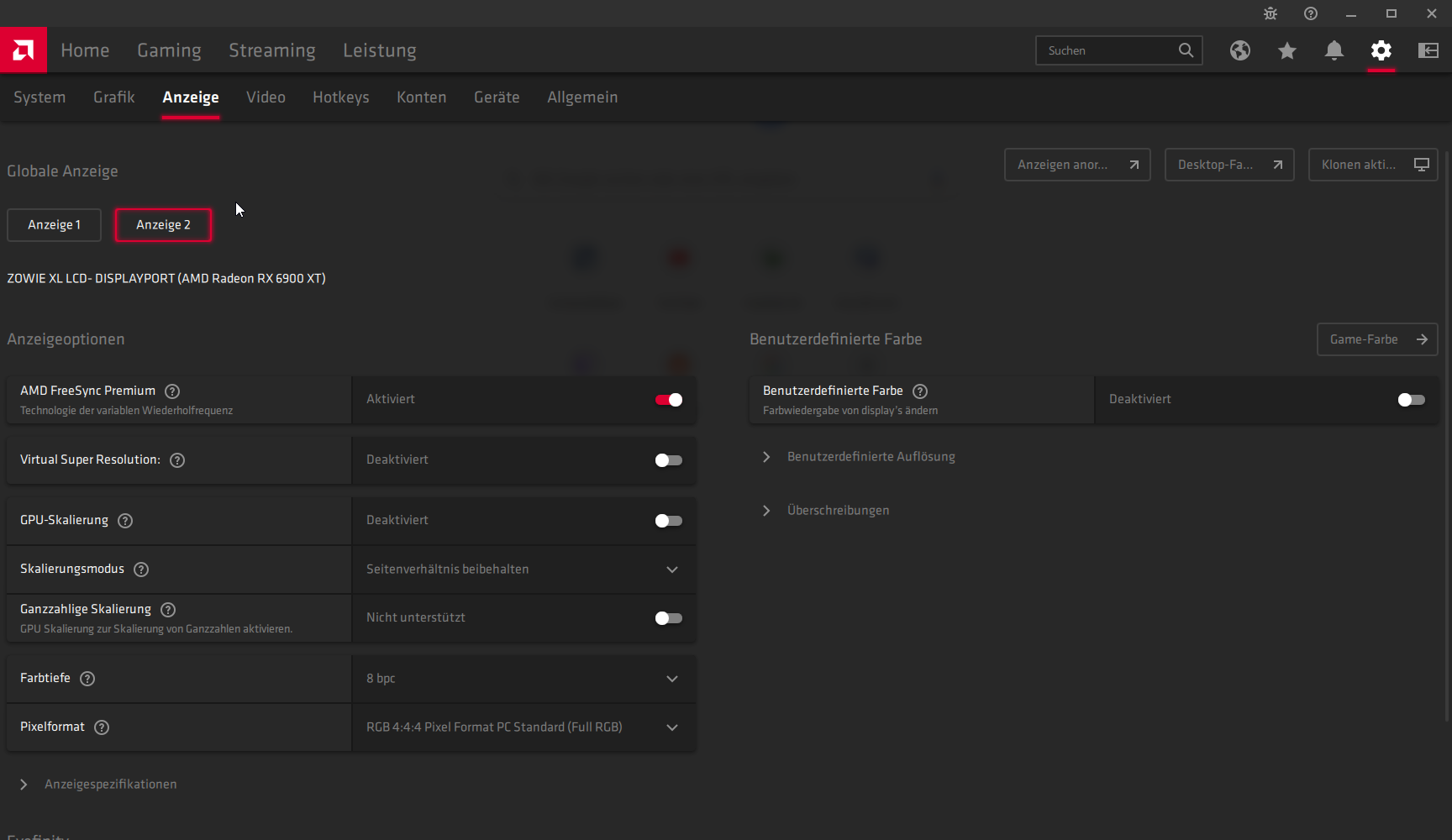Open the Leistung tab

coord(380,50)
